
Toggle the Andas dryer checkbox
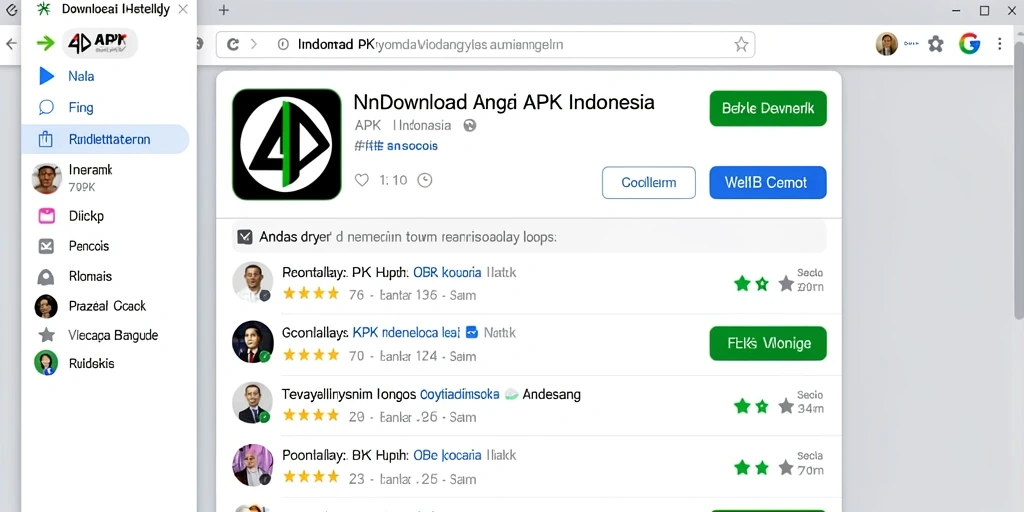pos(245,236)
